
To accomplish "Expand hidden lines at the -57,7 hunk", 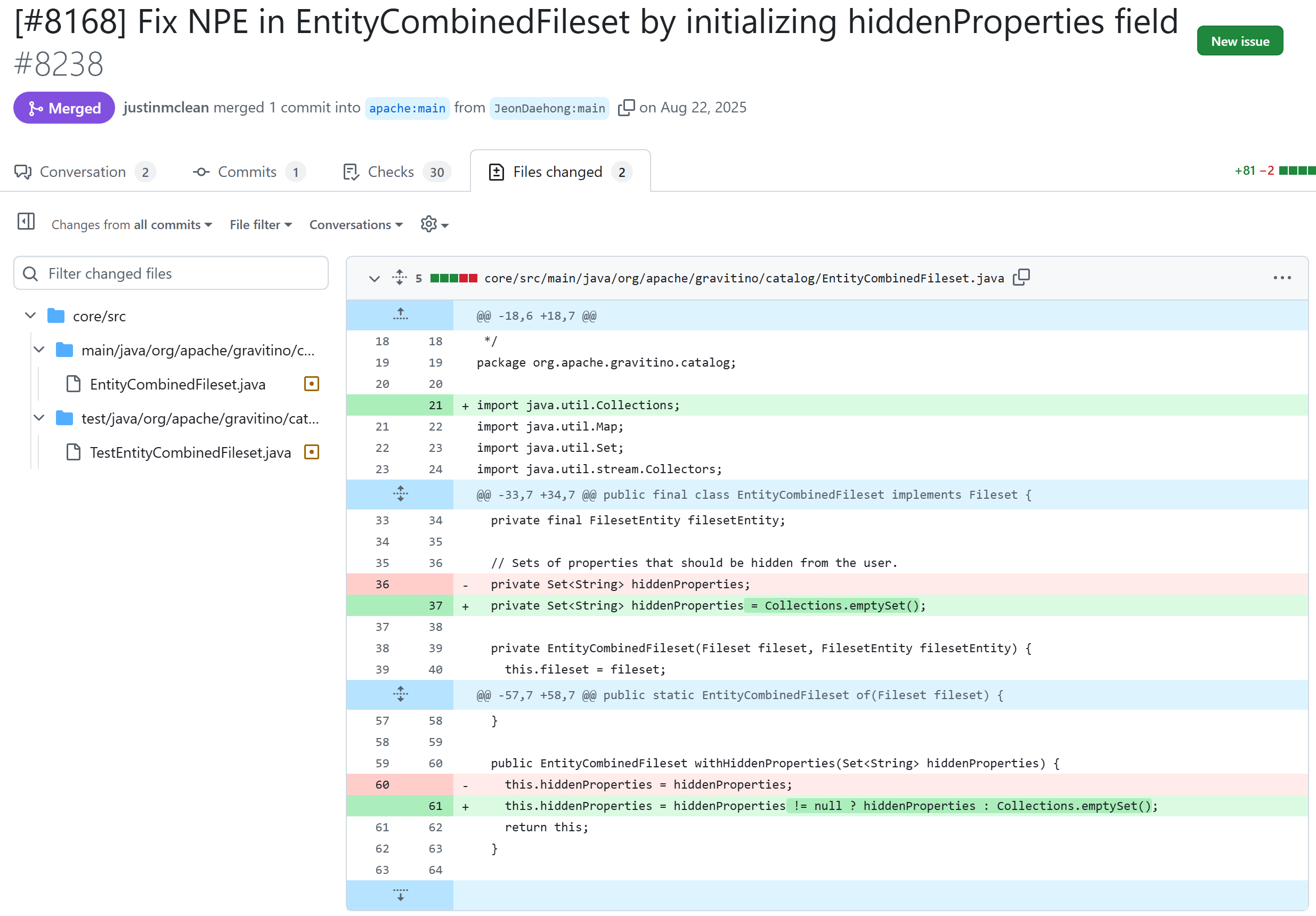I will [x=400, y=694].
